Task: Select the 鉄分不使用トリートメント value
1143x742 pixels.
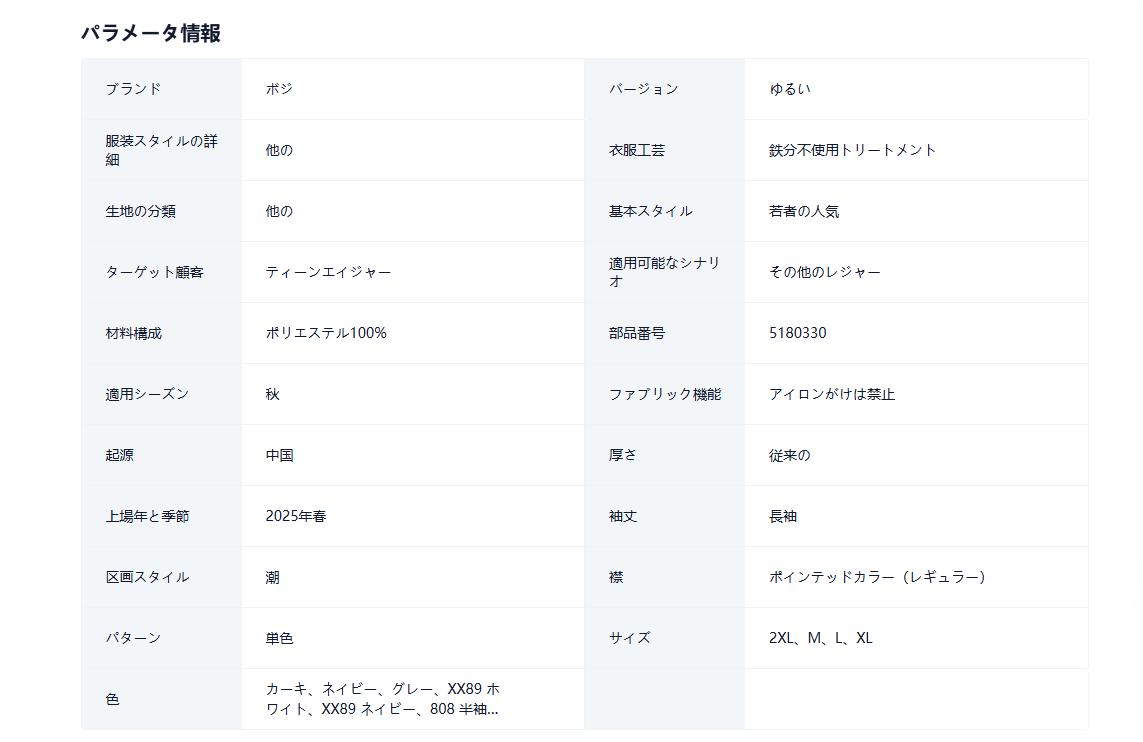Action: pyautogui.click(x=852, y=150)
